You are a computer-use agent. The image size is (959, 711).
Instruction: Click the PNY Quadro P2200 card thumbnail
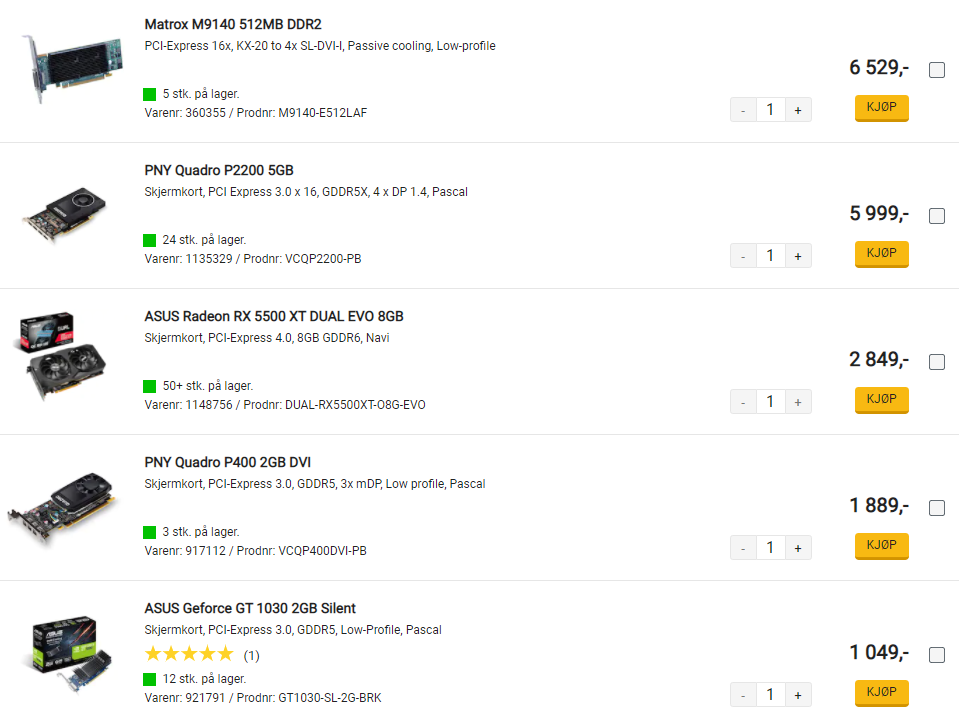pos(65,215)
